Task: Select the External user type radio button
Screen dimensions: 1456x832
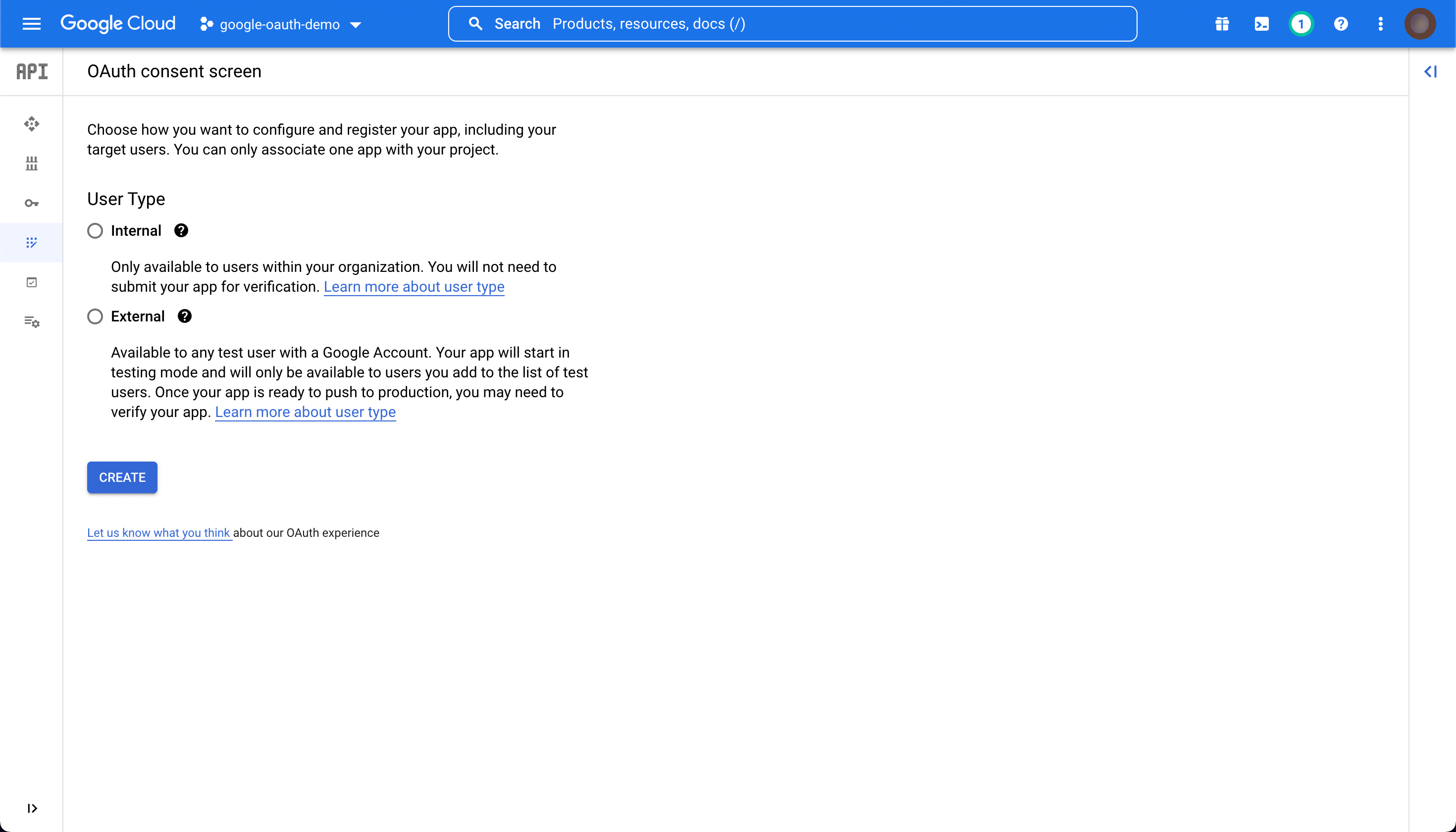Action: [x=95, y=316]
